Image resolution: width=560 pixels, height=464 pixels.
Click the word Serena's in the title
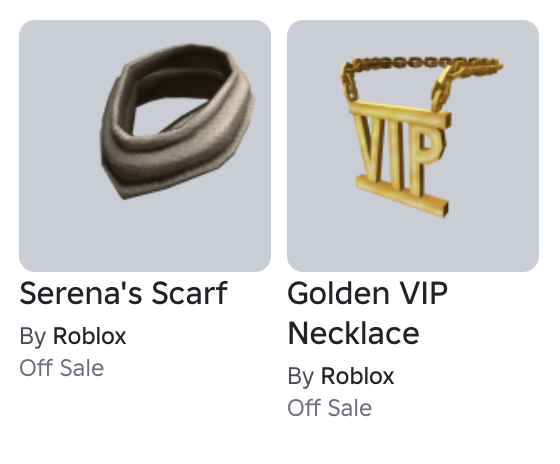click(x=82, y=293)
